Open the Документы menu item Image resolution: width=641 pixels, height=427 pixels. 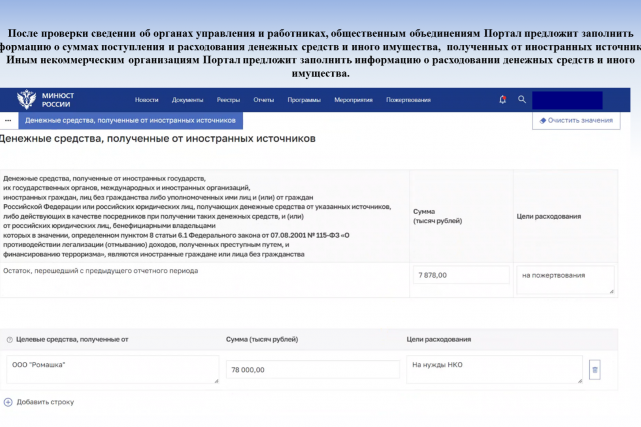point(187,100)
